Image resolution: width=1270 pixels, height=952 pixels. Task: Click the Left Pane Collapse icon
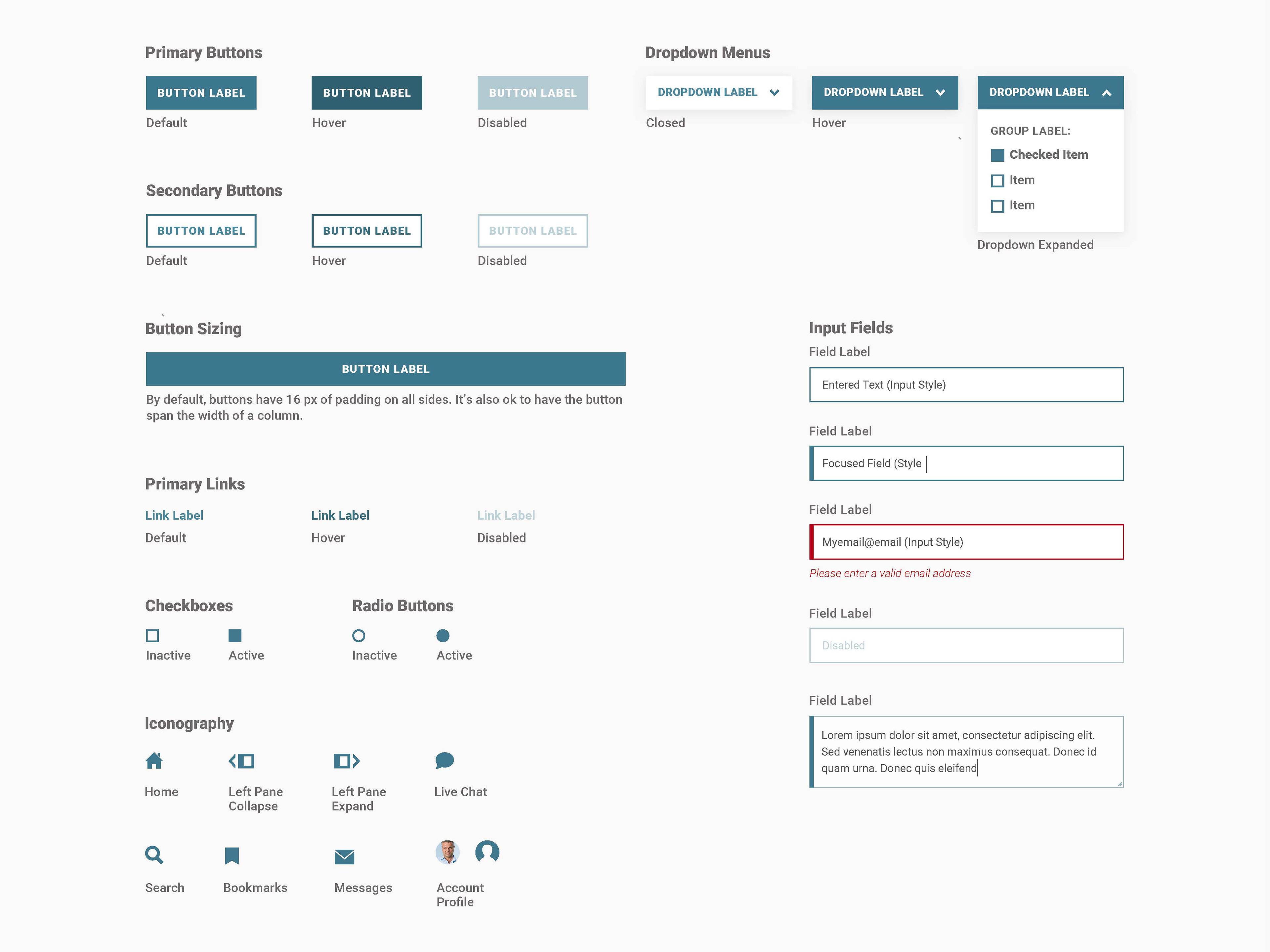click(242, 761)
